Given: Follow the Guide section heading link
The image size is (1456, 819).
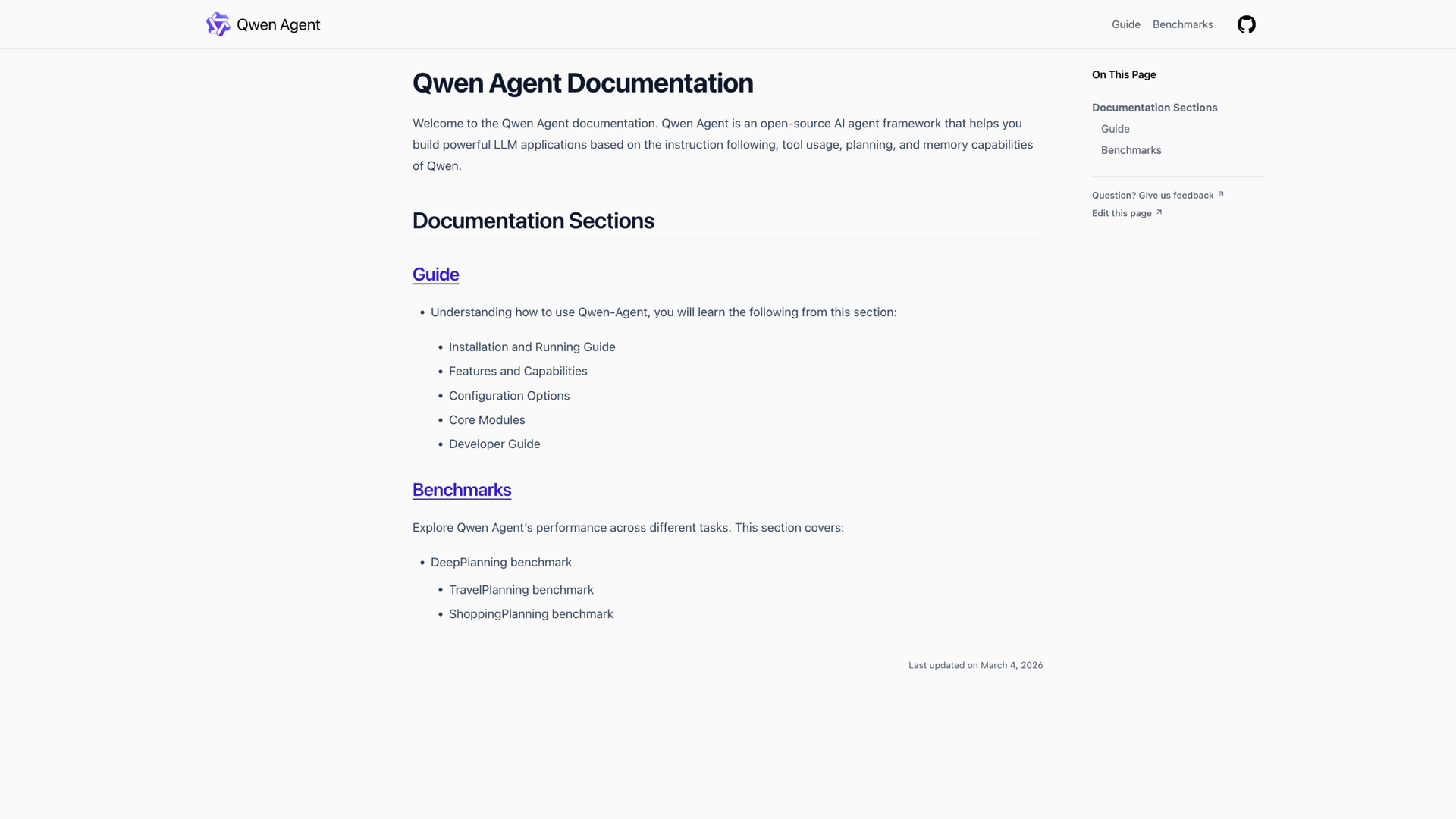Looking at the screenshot, I should tap(435, 275).
